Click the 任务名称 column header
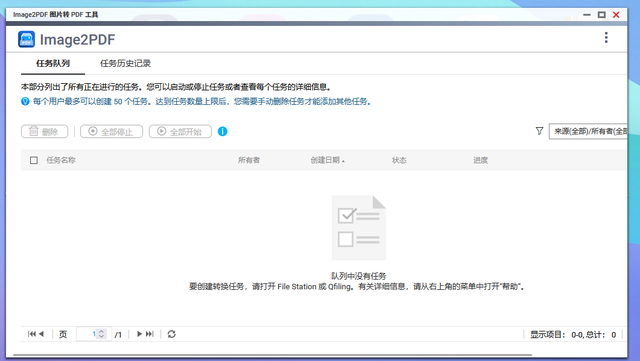Viewport: 640px width, 361px height. click(x=61, y=160)
